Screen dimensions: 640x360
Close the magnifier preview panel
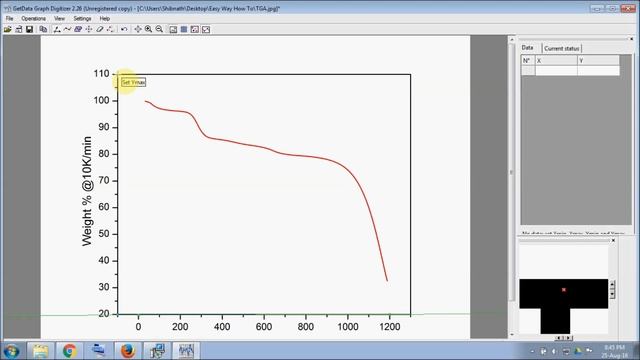pos(613,240)
